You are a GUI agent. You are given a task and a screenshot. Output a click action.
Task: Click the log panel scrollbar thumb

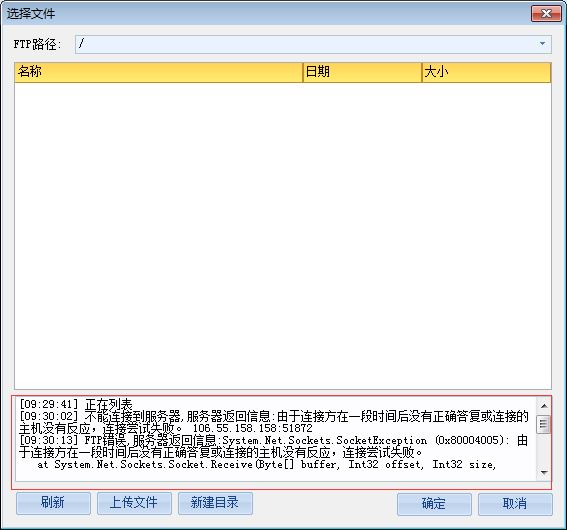pos(543,424)
